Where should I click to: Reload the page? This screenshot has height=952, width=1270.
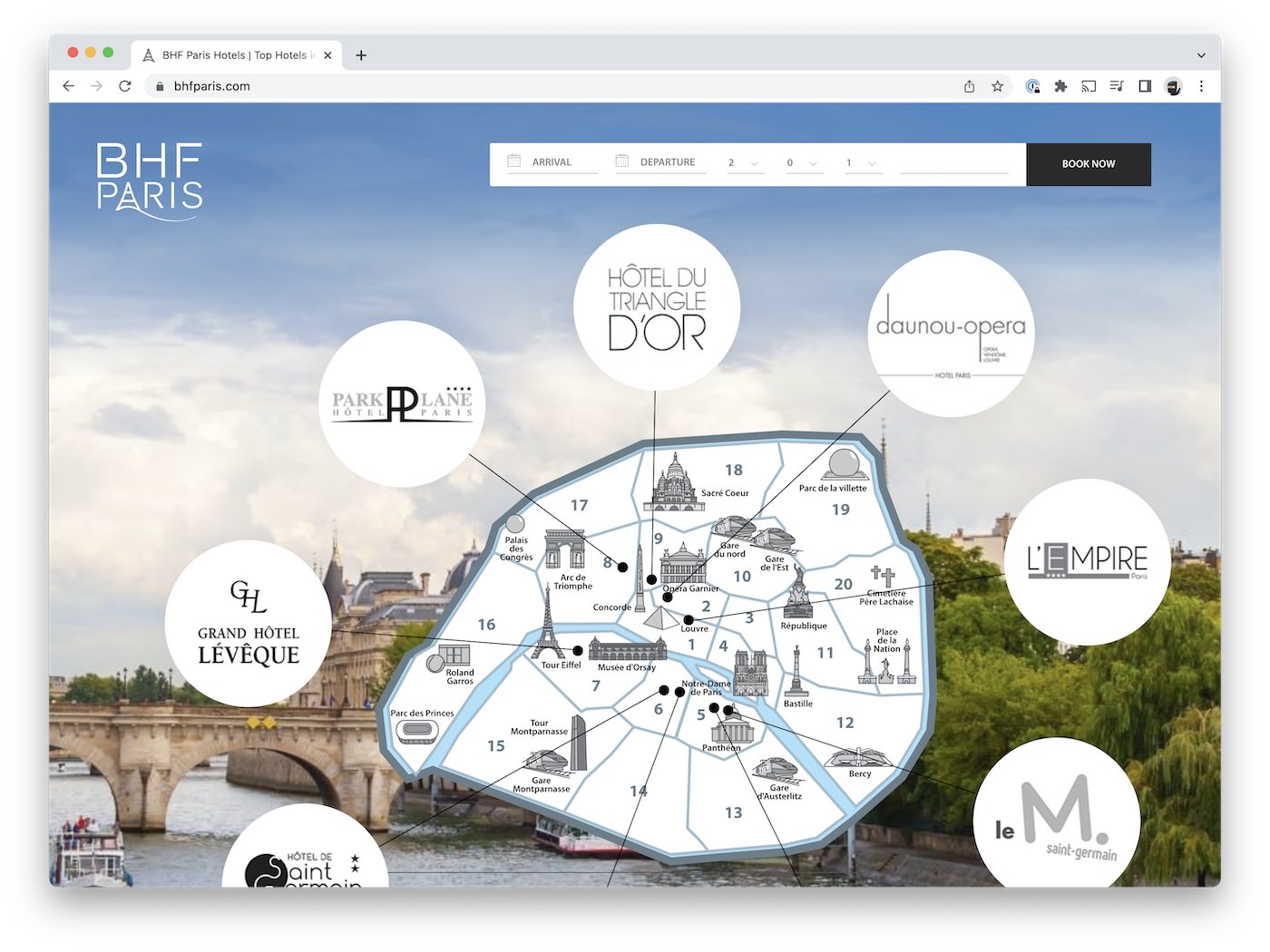pos(125,86)
